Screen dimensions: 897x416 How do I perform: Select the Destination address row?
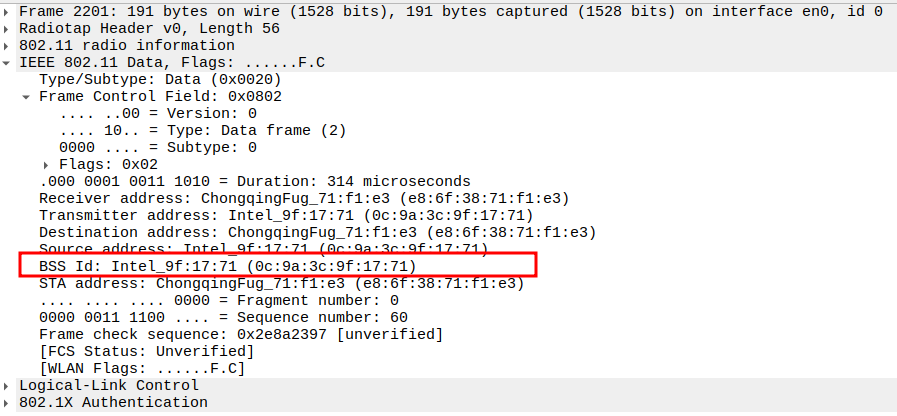(317, 232)
